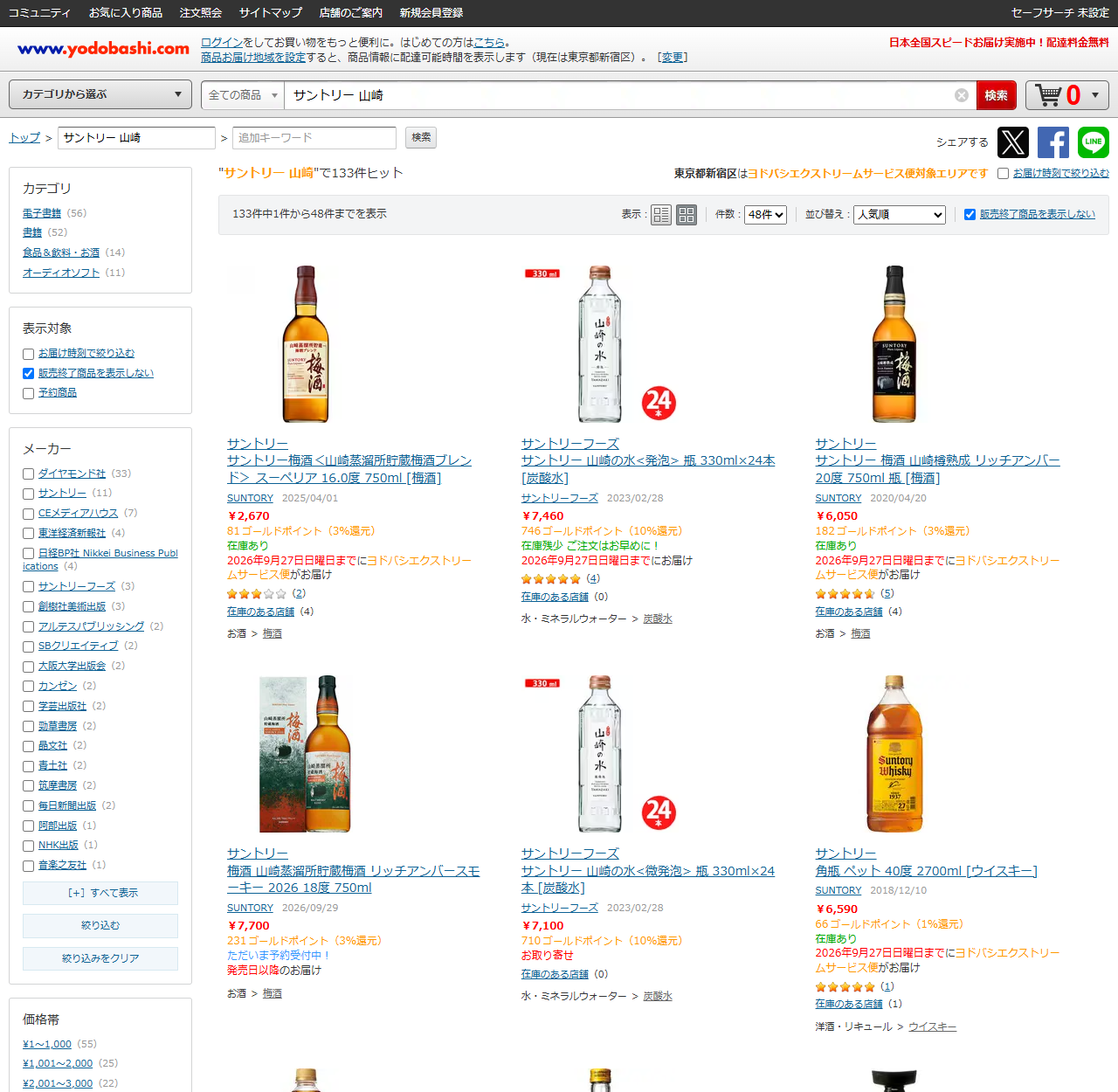This screenshot has width=1118, height=1092.
Task: Open review stars of 角瓶 ペット 2700ml
Action: tap(845, 987)
